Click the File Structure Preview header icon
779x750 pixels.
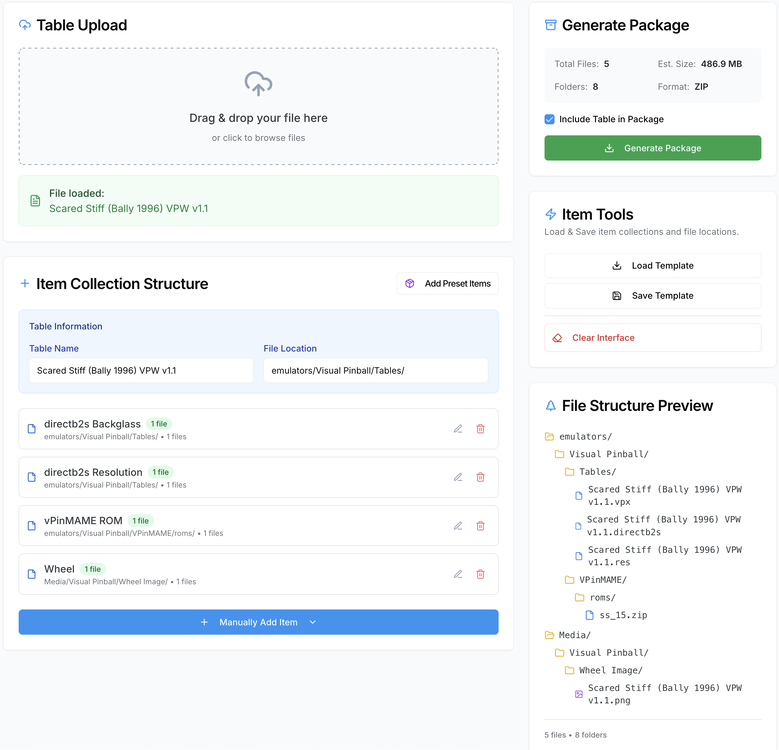pos(550,405)
